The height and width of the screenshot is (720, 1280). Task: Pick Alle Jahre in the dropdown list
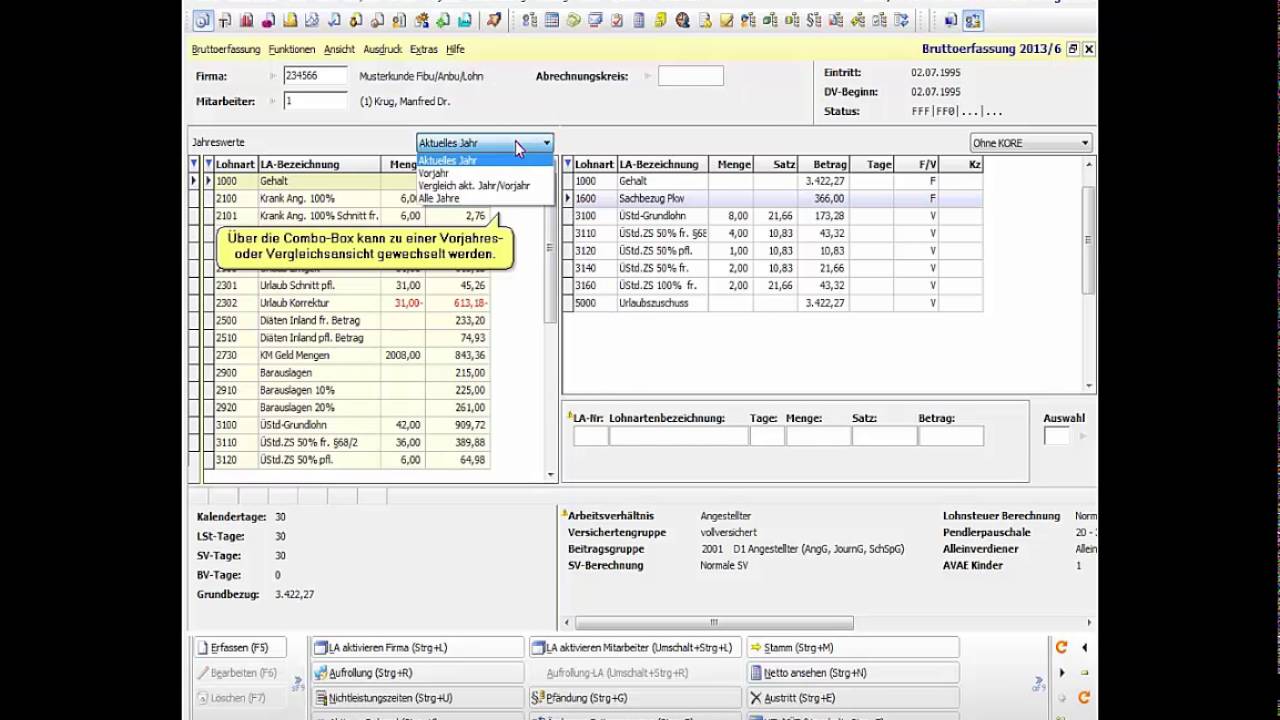(439, 198)
